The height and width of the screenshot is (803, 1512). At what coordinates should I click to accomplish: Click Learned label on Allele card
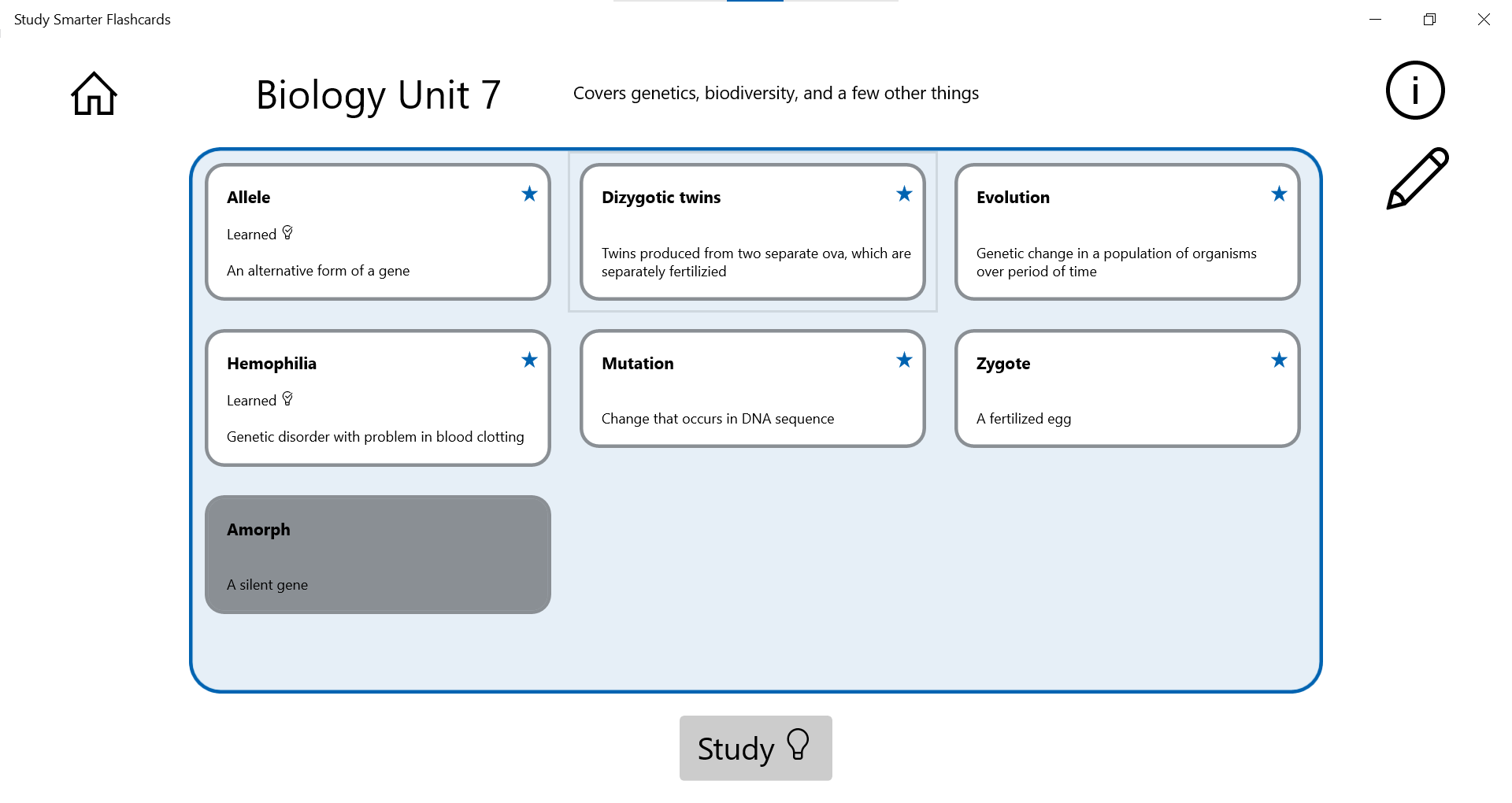pos(251,235)
